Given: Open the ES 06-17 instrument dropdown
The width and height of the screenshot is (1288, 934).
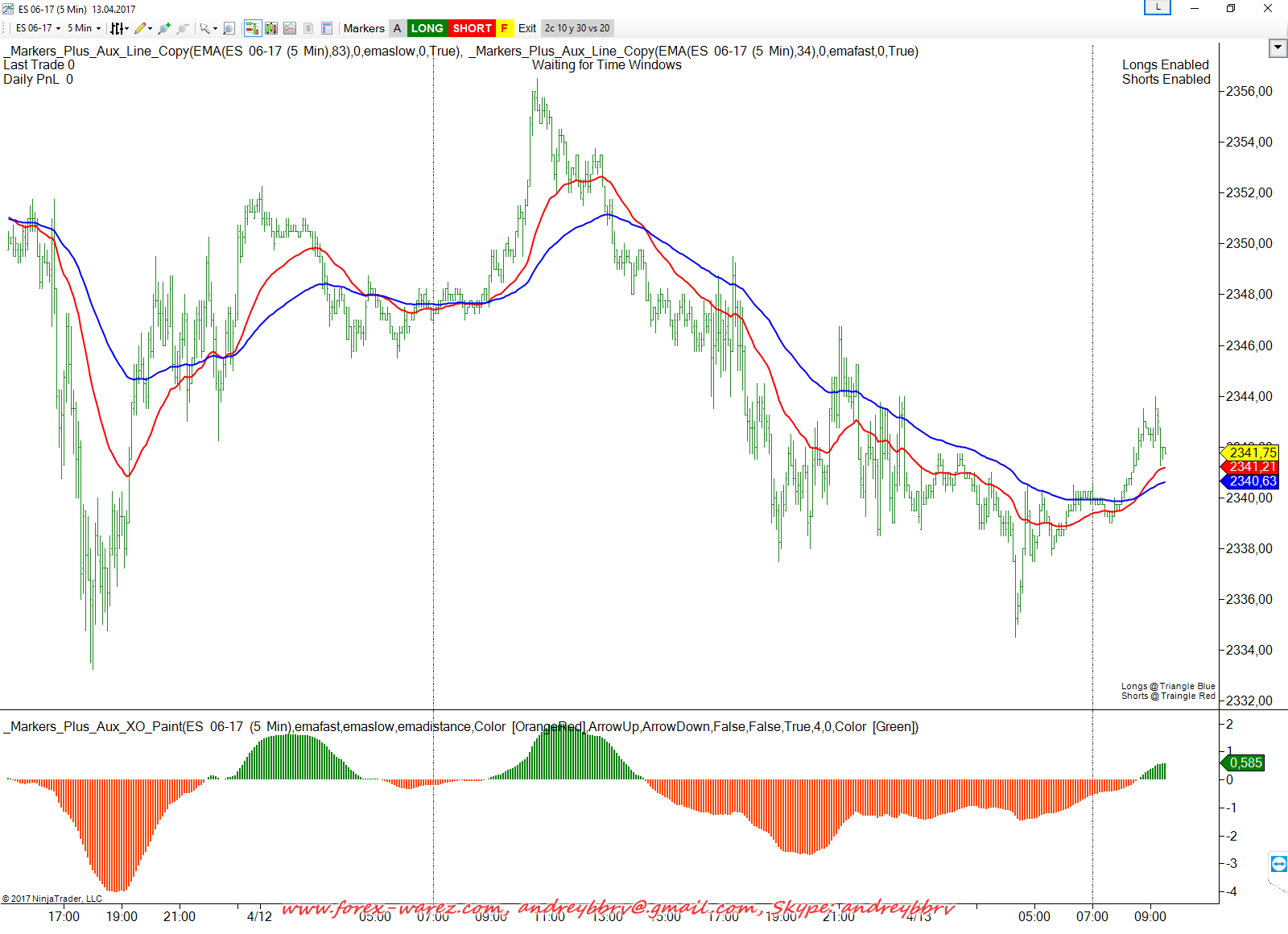Looking at the screenshot, I should 38,28.
